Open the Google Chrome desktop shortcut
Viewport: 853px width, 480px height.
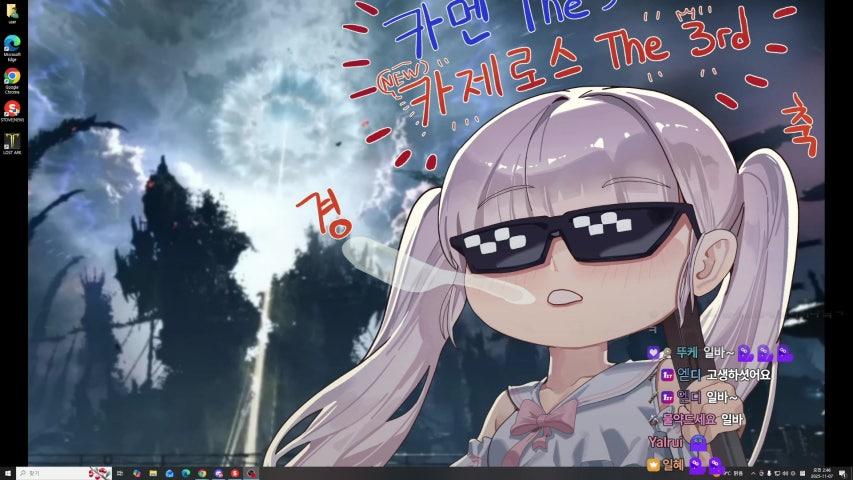tap(12, 81)
